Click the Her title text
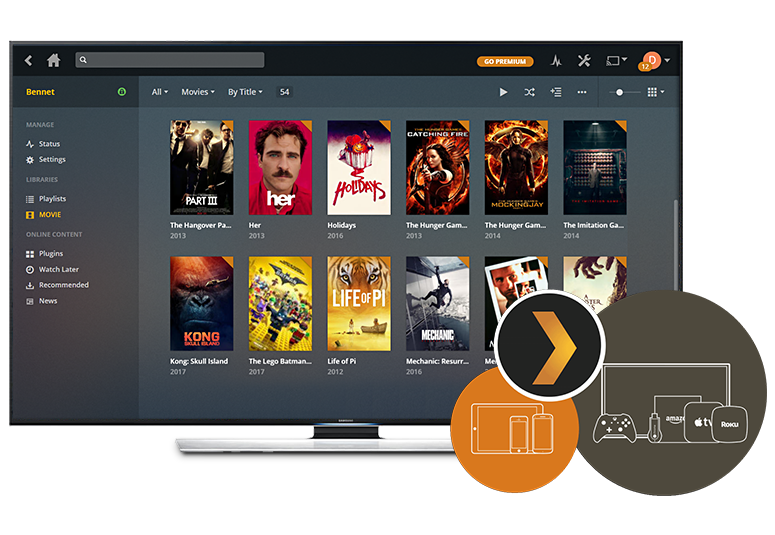The height and width of the screenshot is (535, 775). coord(255,225)
